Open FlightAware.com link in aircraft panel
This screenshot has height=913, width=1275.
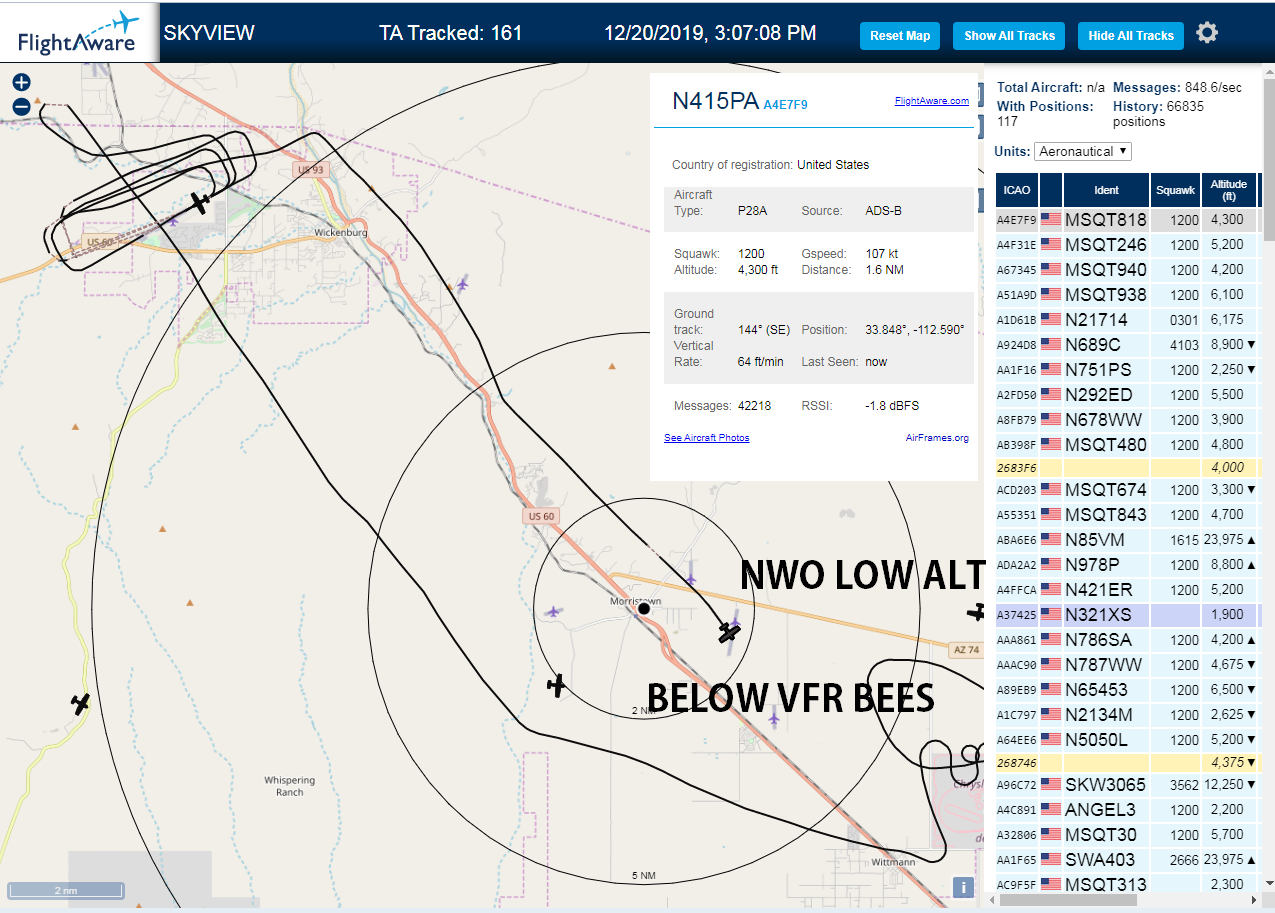(931, 100)
